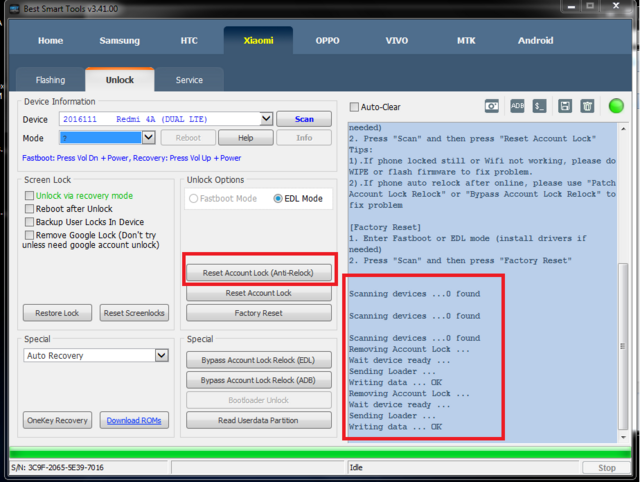Click Reset Account Lock (Anti-Relock)
The width and height of the screenshot is (640, 482).
(x=259, y=273)
